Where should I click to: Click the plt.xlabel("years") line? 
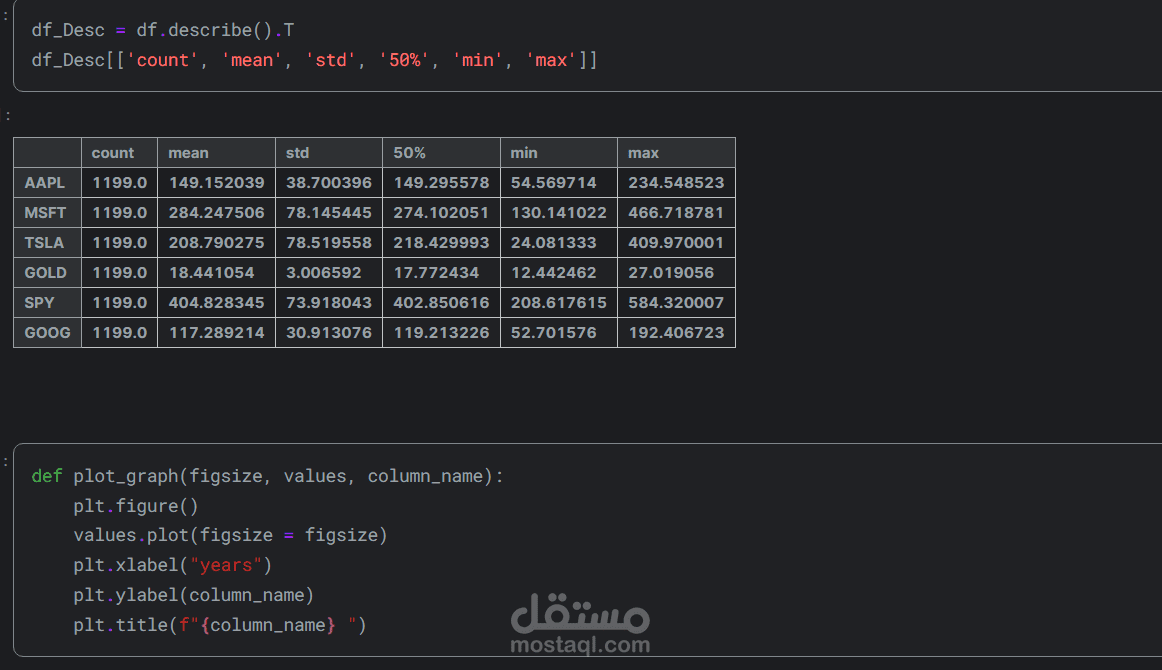(173, 565)
